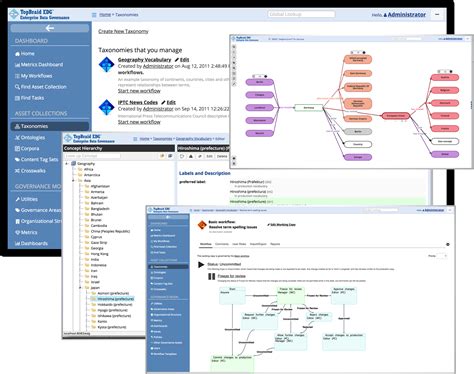Select Hong Kong in the concept tree

coord(99,254)
